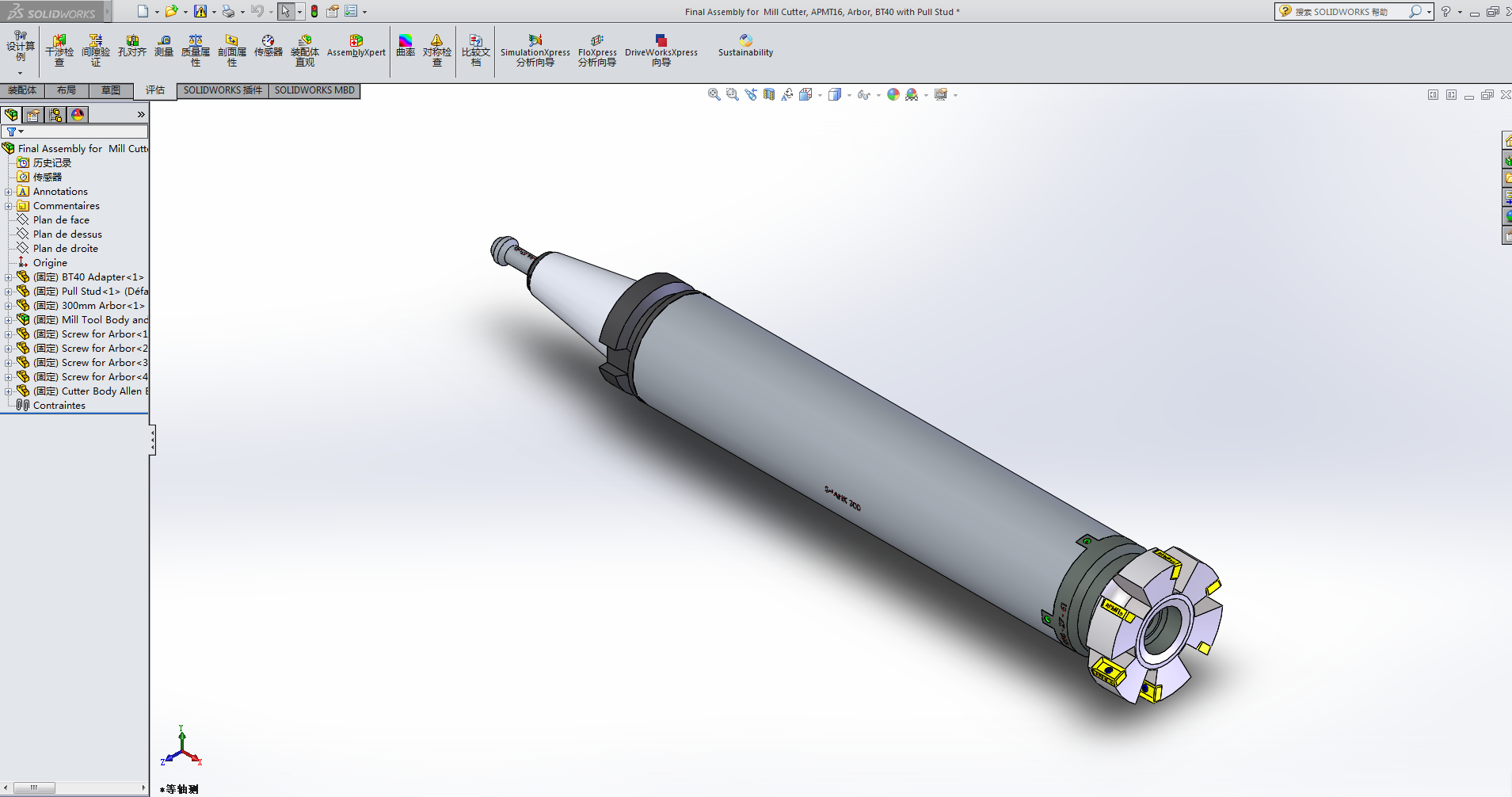The width and height of the screenshot is (1512, 797).
Task: Toggle the Section View icon in view toolbar
Action: click(769, 95)
